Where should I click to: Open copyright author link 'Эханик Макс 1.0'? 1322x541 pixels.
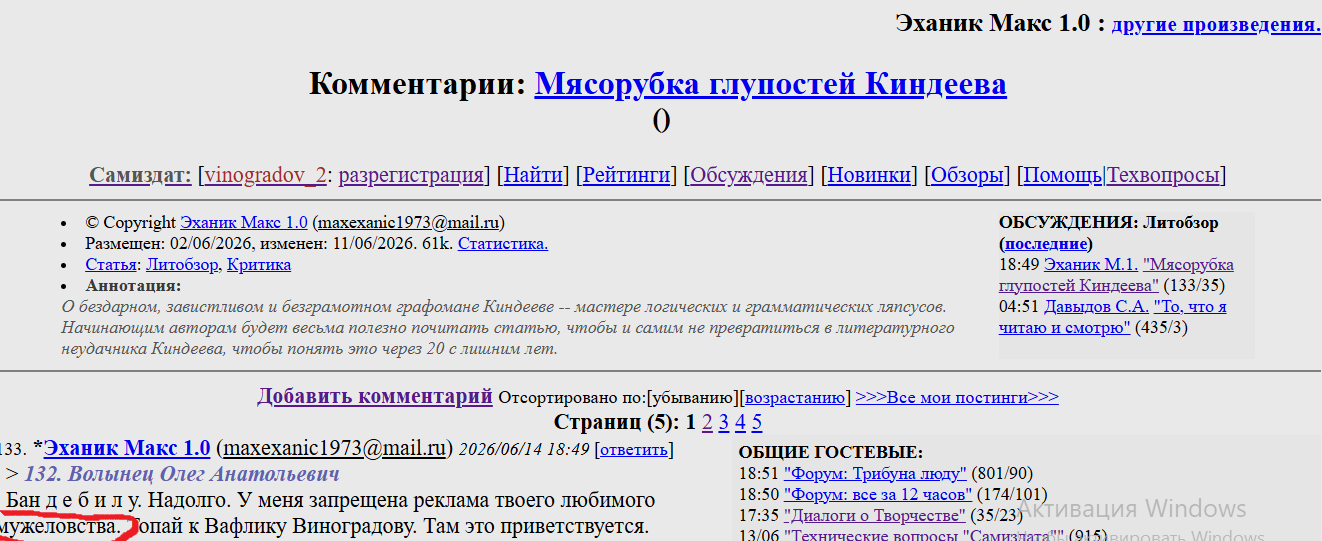pyautogui.click(x=244, y=223)
